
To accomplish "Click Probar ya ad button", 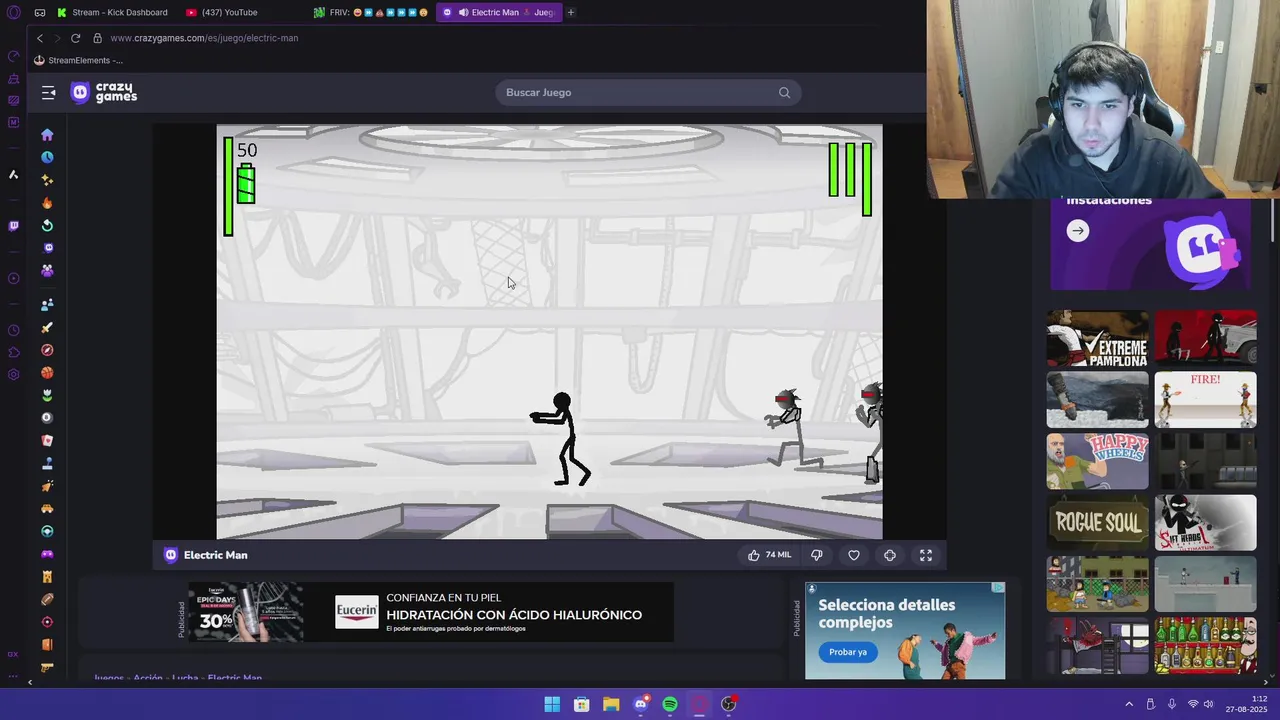I will (848, 652).
